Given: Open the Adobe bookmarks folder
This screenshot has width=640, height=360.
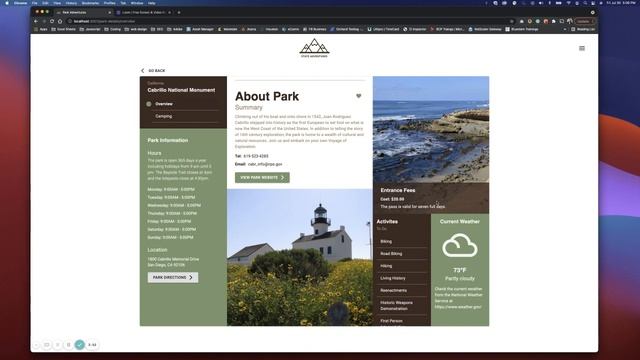Looking at the screenshot, I should click(x=175, y=29).
